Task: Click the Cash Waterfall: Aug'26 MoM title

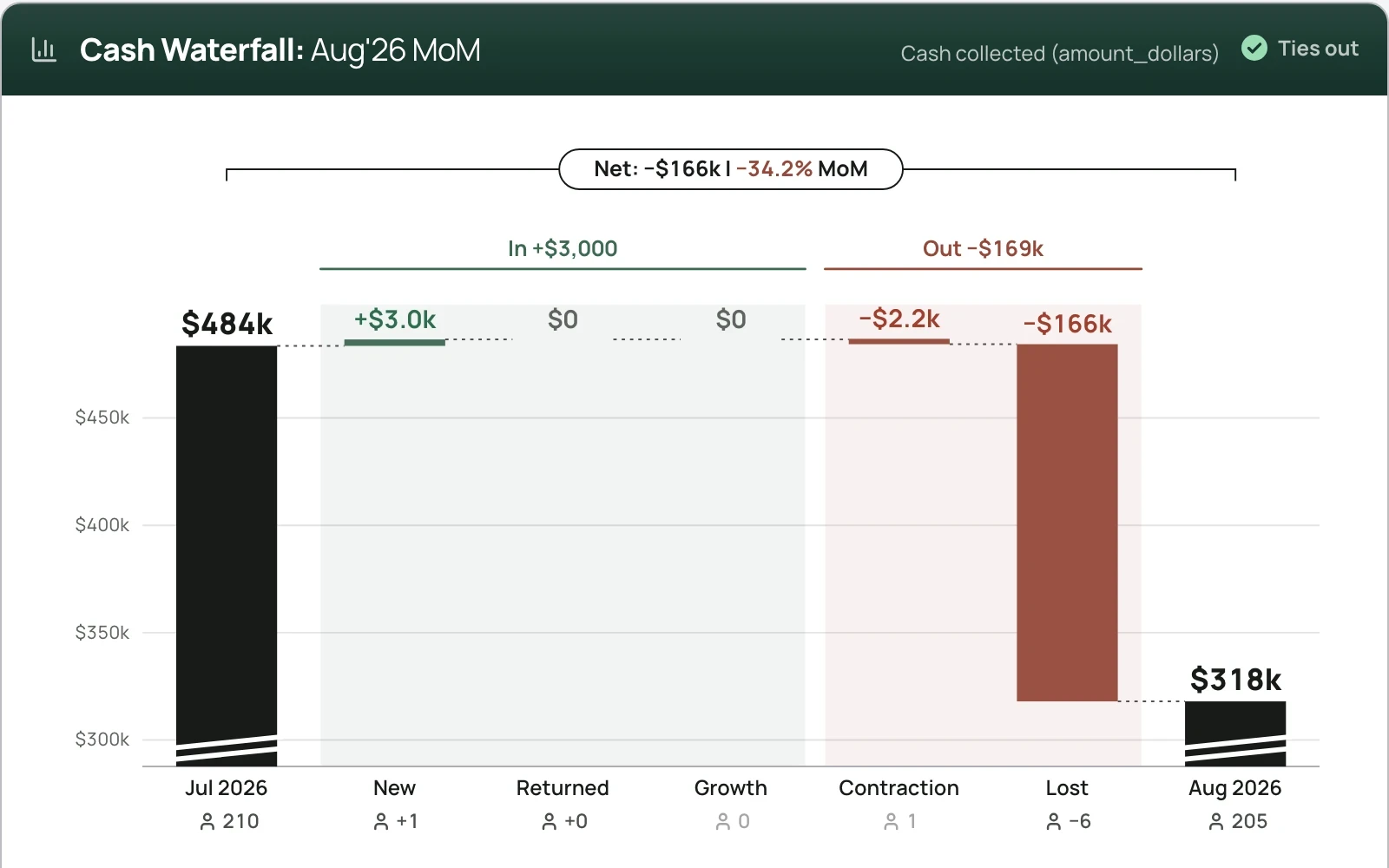Action: click(x=280, y=50)
